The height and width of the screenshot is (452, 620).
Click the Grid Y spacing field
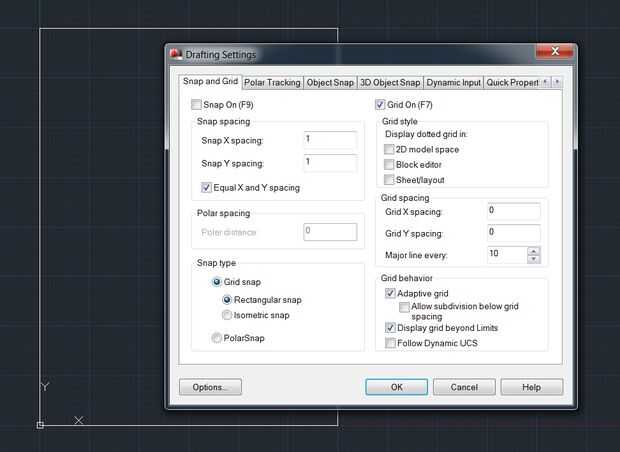coord(514,233)
